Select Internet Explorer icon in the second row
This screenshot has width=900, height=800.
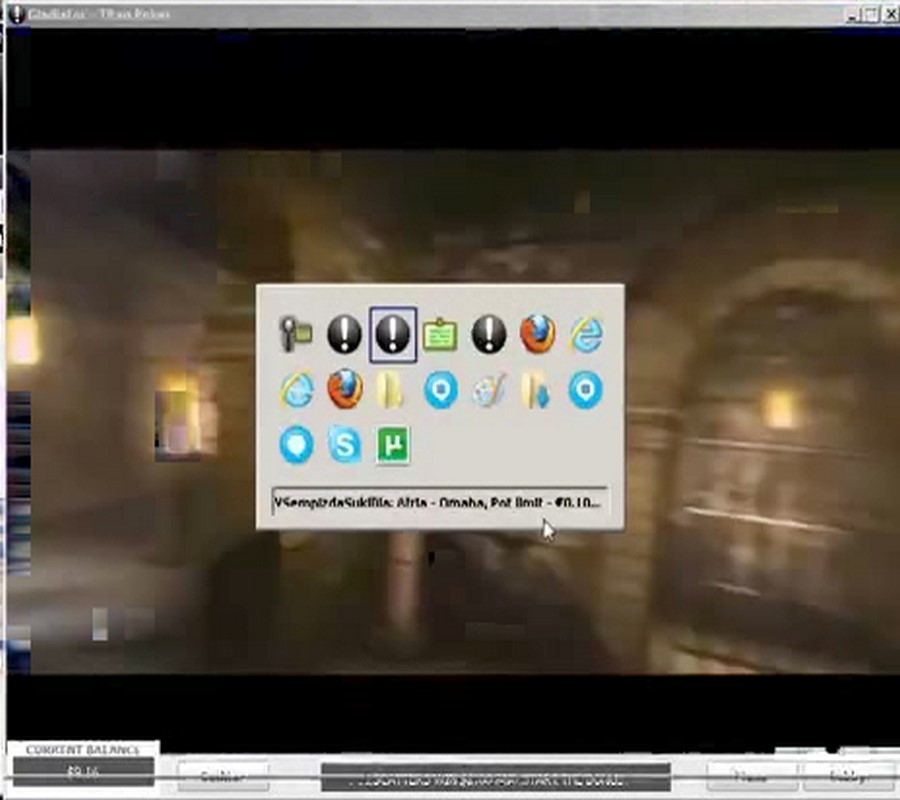[x=296, y=390]
